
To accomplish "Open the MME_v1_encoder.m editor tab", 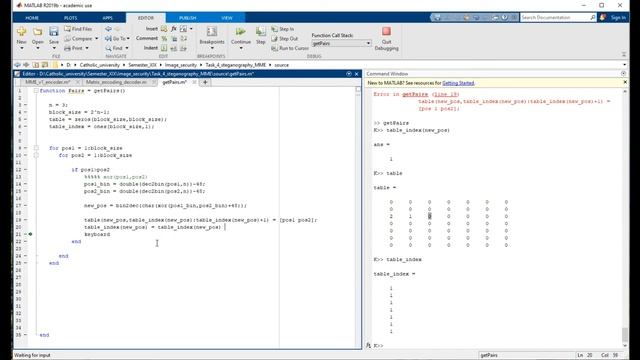I will pyautogui.click(x=47, y=82).
